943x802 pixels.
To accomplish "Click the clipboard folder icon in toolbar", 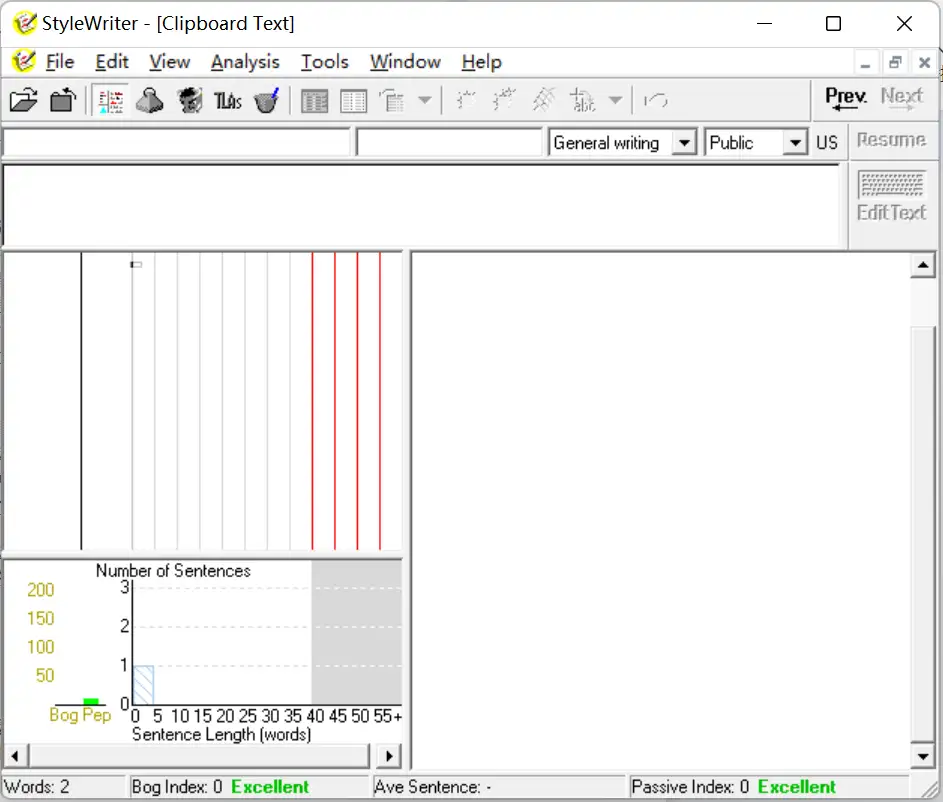I will (x=63, y=100).
